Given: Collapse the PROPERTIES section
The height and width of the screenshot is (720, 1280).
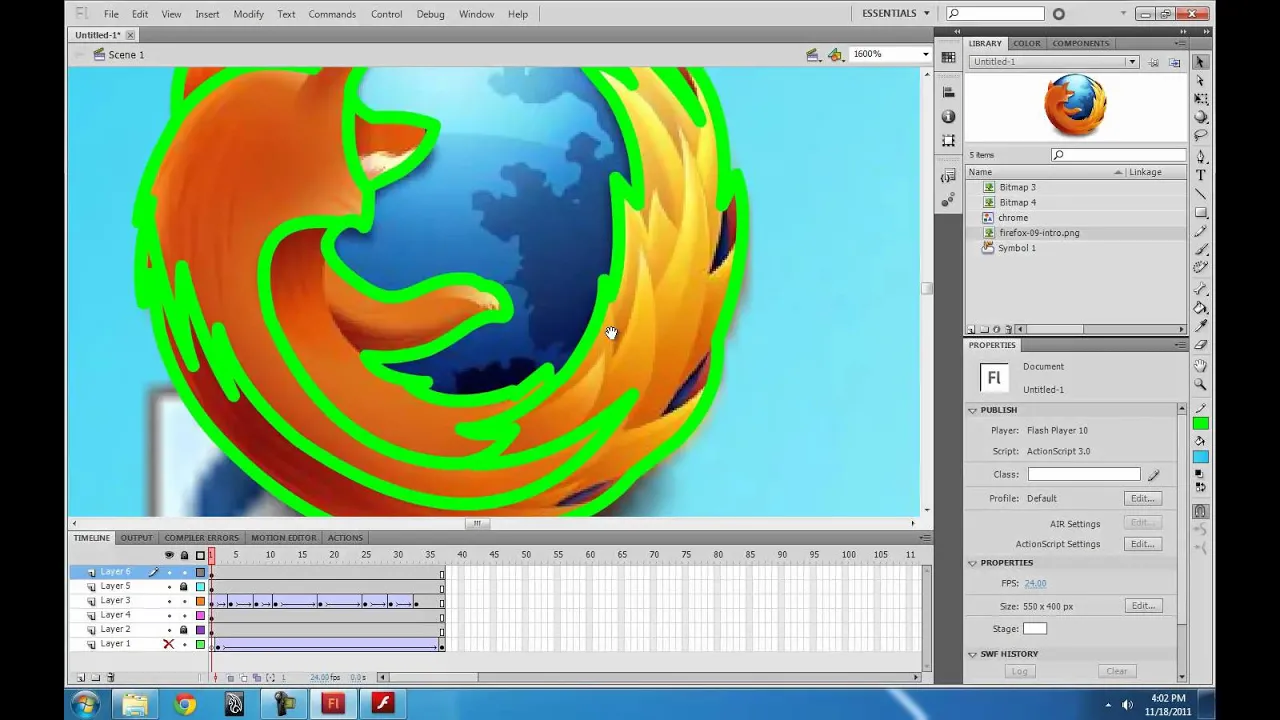Looking at the screenshot, I should click(972, 563).
